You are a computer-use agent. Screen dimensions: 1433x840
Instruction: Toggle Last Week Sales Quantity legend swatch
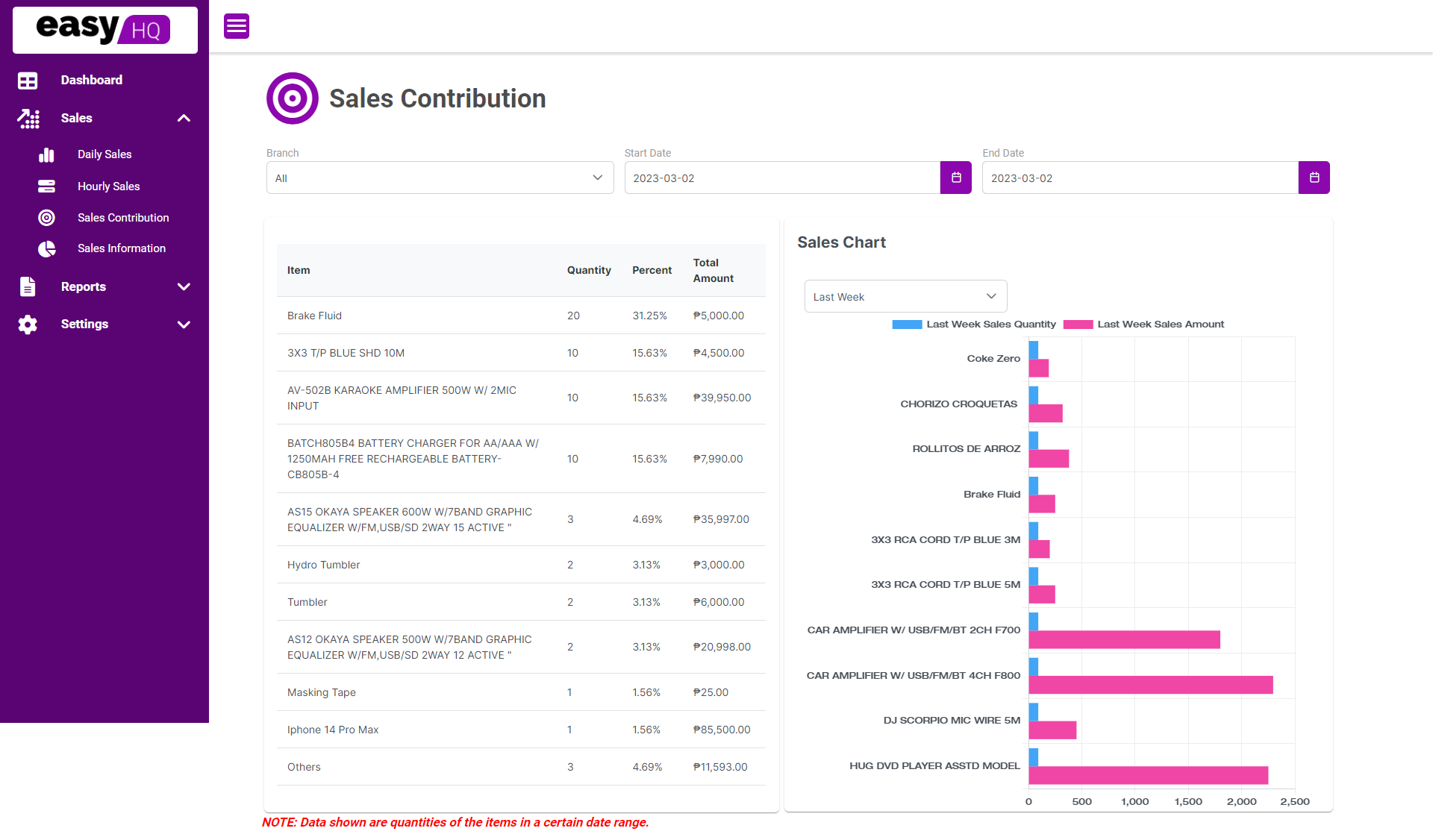[x=907, y=325]
